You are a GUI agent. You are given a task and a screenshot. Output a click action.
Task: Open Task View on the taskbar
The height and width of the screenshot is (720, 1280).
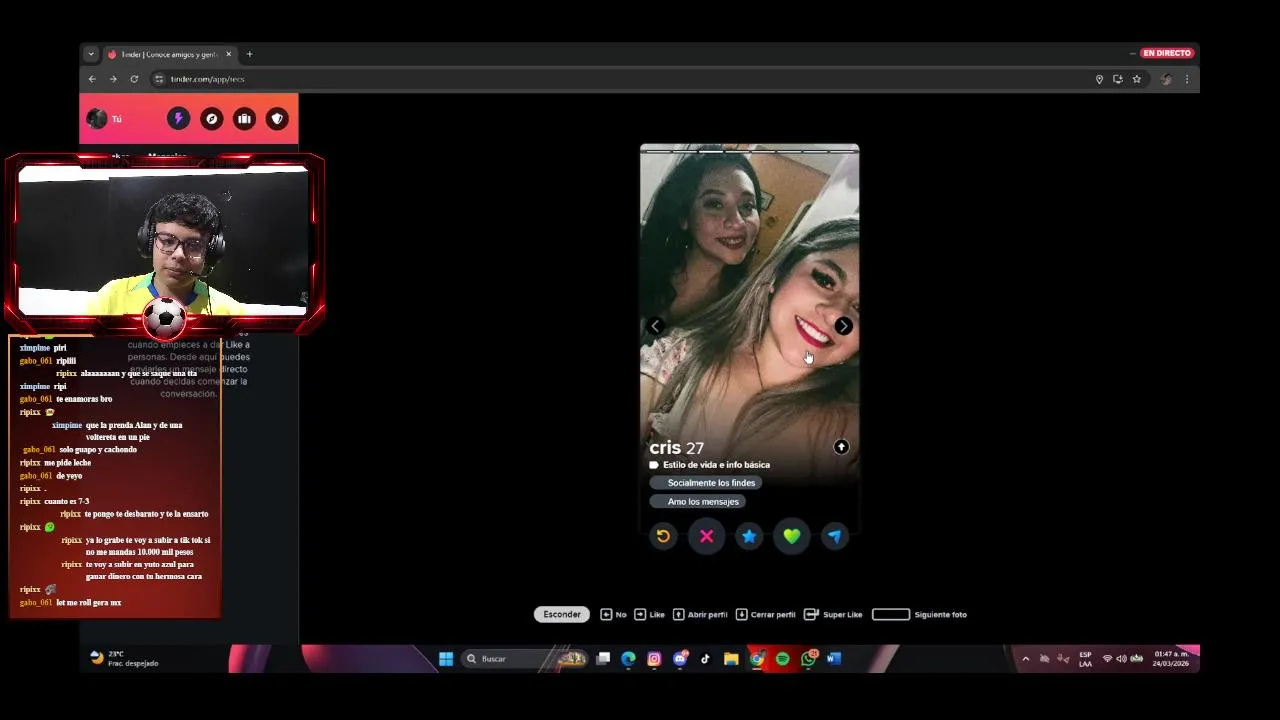pyautogui.click(x=603, y=658)
